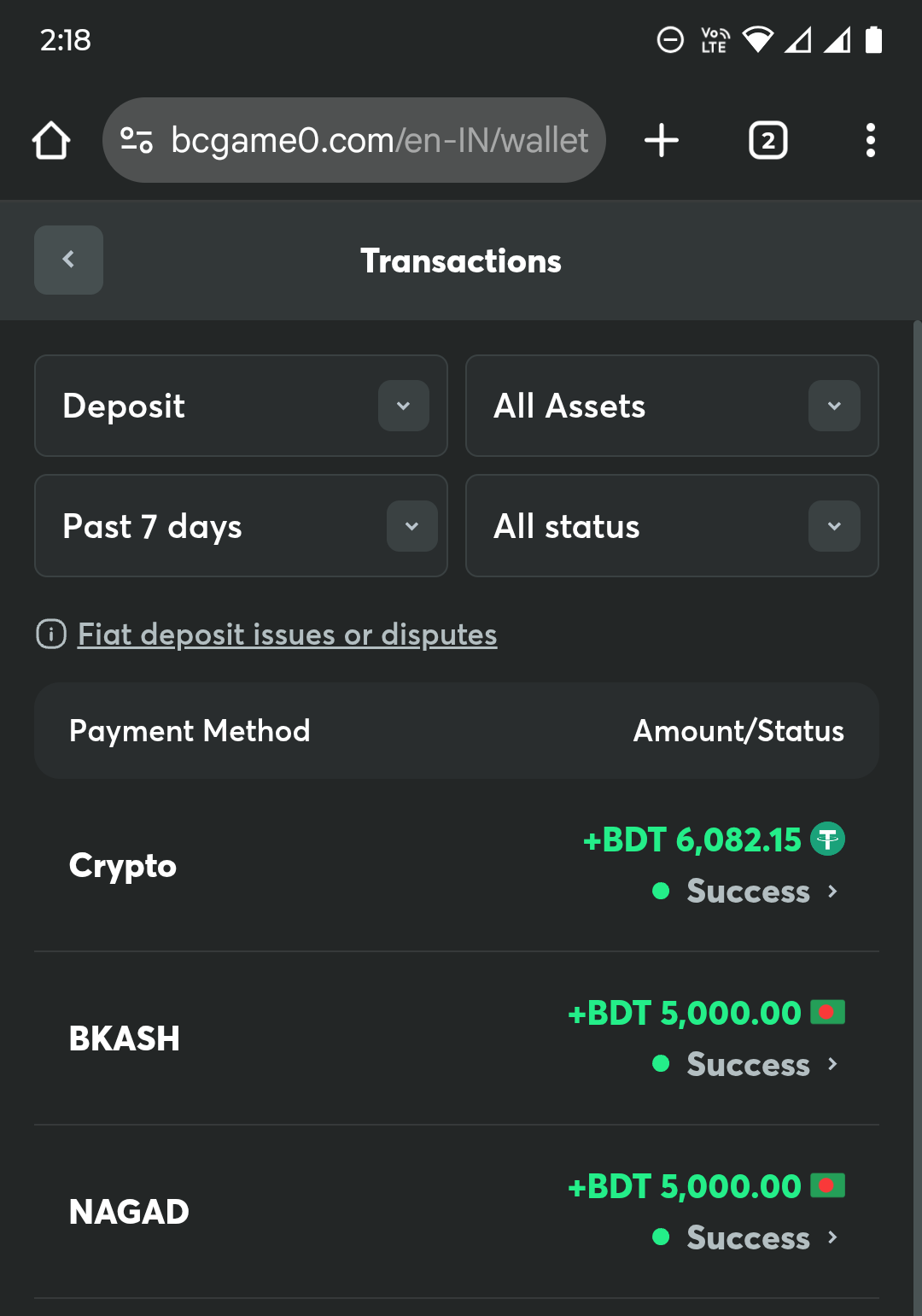The width and height of the screenshot is (922, 1316).
Task: View BKASH deposit Success details
Action: tap(748, 1065)
